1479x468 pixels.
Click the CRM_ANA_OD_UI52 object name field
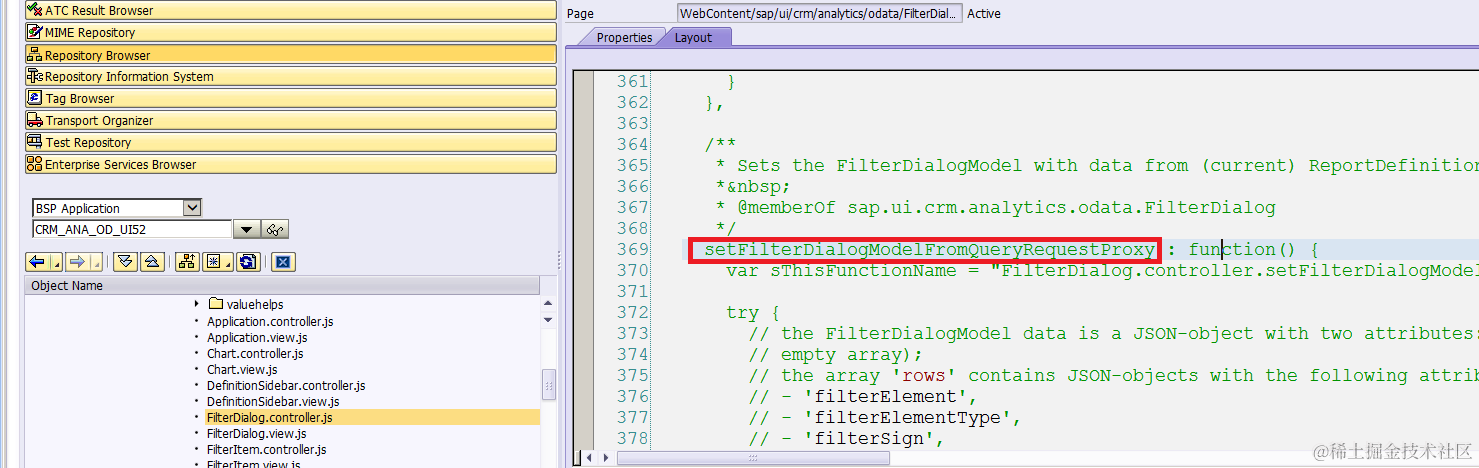point(131,229)
